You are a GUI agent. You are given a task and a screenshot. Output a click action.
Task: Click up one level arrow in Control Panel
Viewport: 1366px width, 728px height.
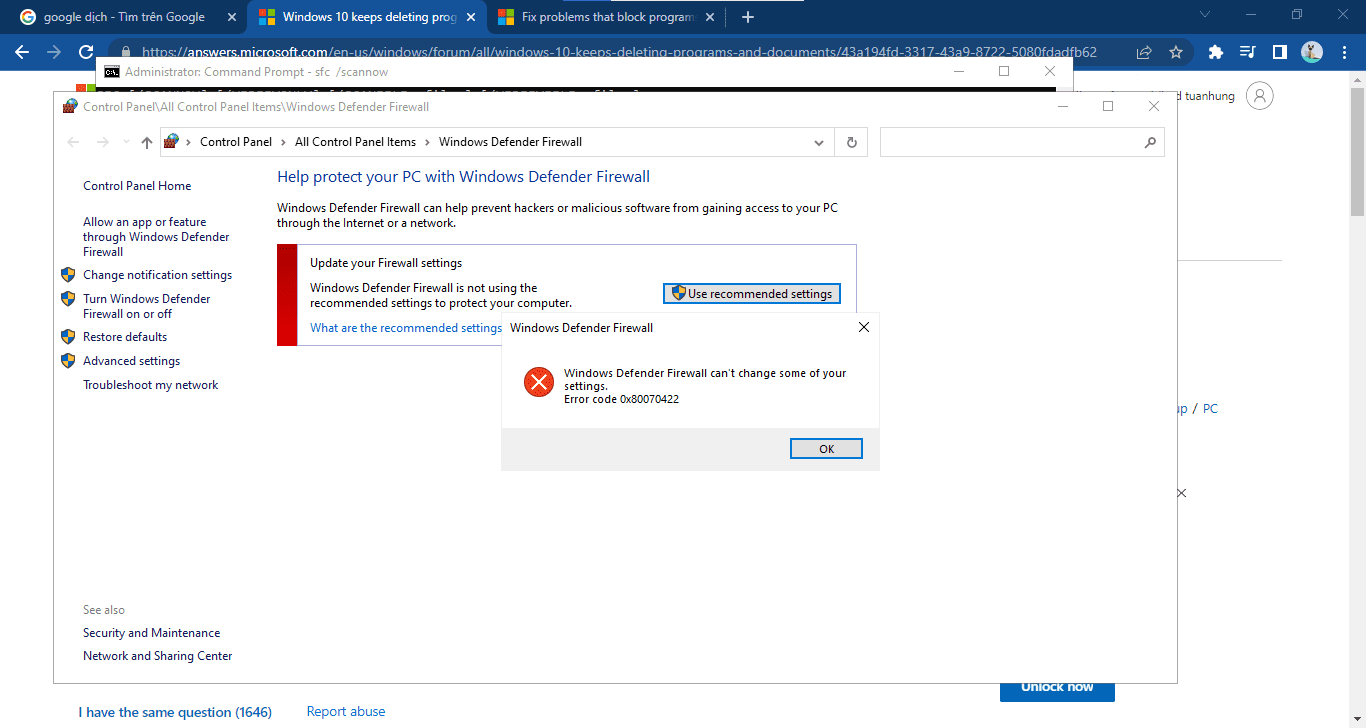point(147,142)
